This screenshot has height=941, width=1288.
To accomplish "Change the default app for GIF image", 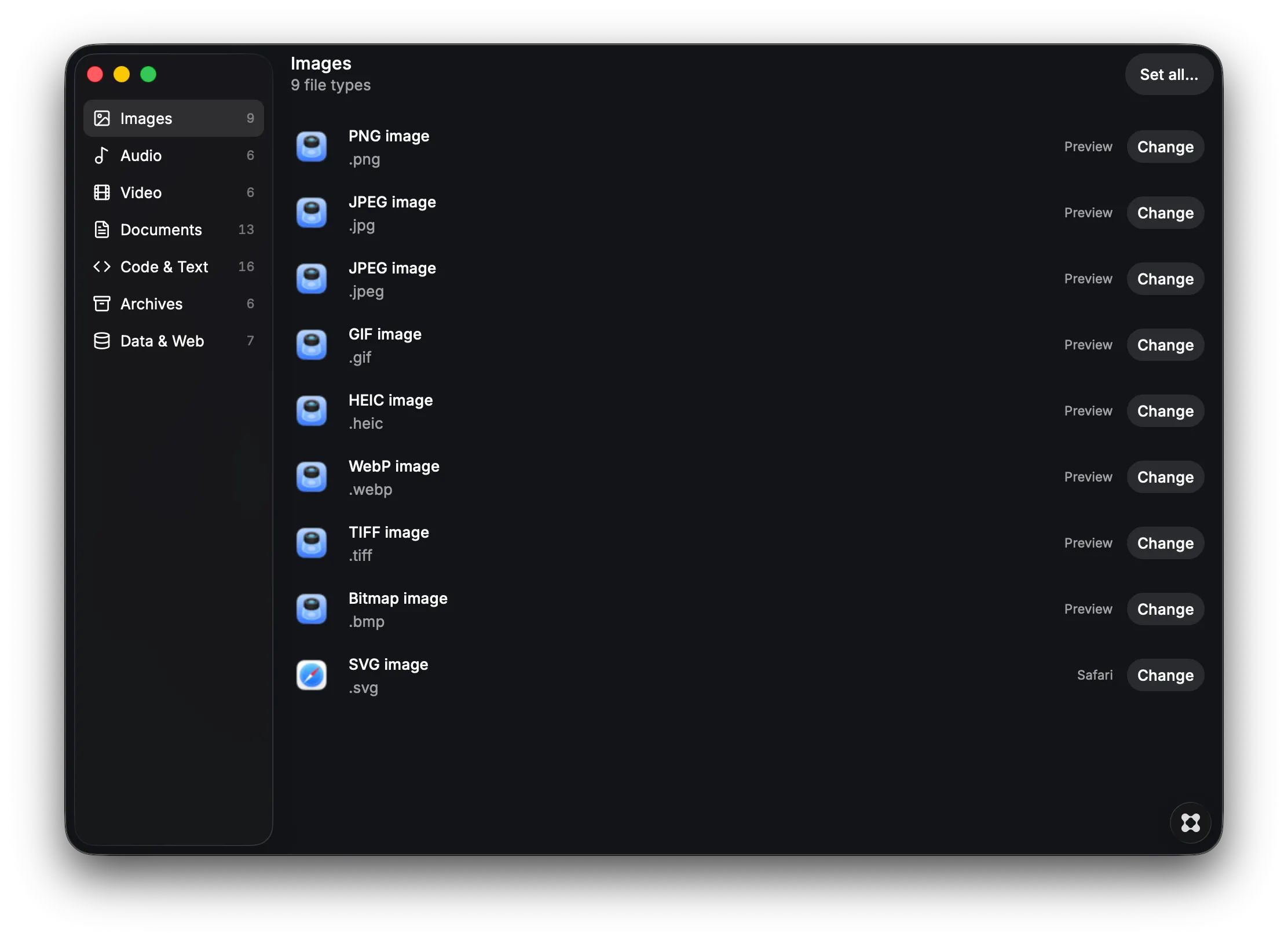I will [x=1165, y=345].
